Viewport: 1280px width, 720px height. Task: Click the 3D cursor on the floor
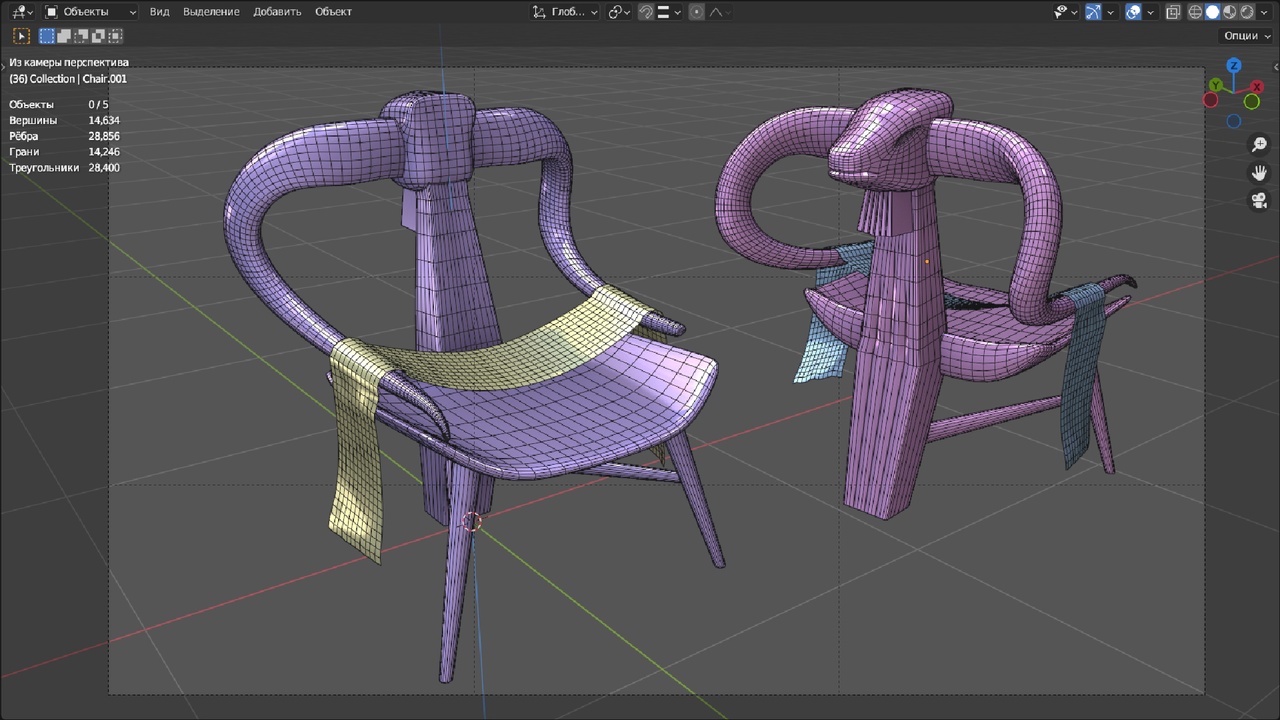472,522
